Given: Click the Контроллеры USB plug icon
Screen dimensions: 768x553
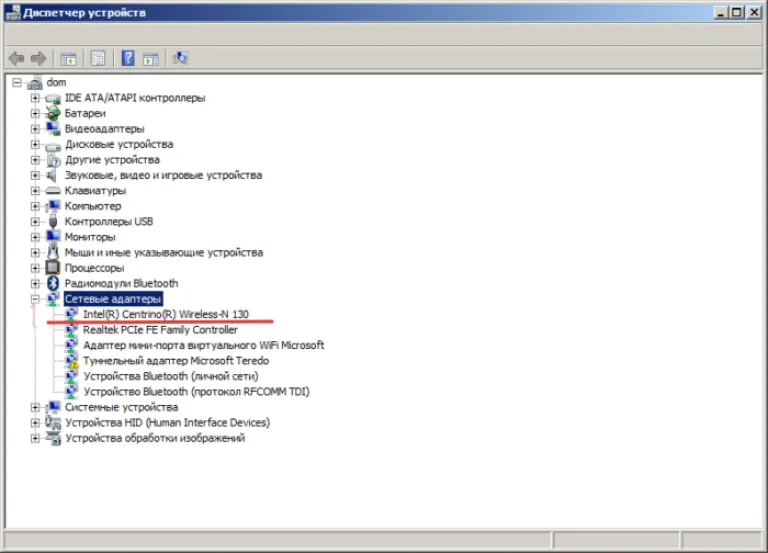Looking at the screenshot, I should 53,221.
